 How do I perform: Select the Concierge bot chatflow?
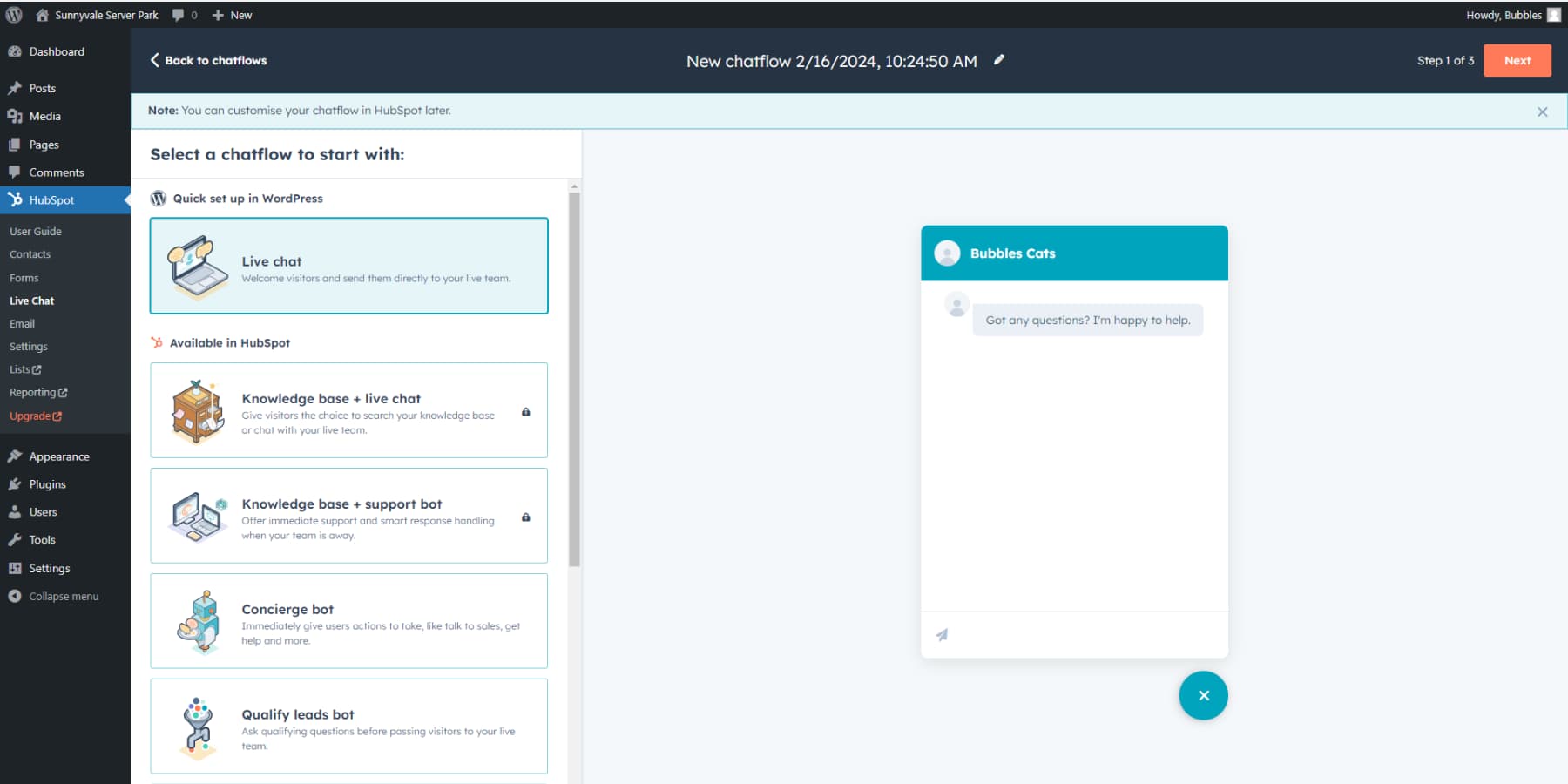(348, 620)
